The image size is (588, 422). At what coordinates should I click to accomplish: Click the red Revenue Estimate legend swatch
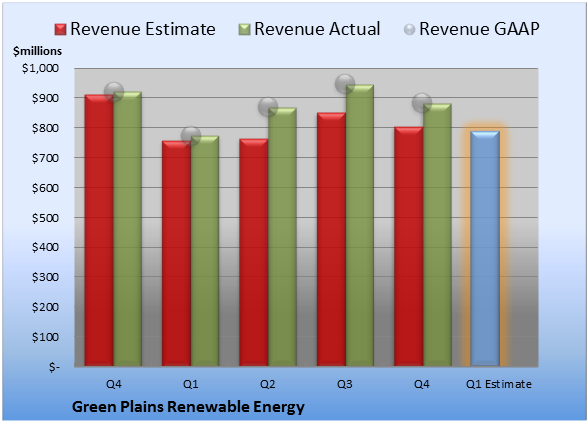coord(60,30)
